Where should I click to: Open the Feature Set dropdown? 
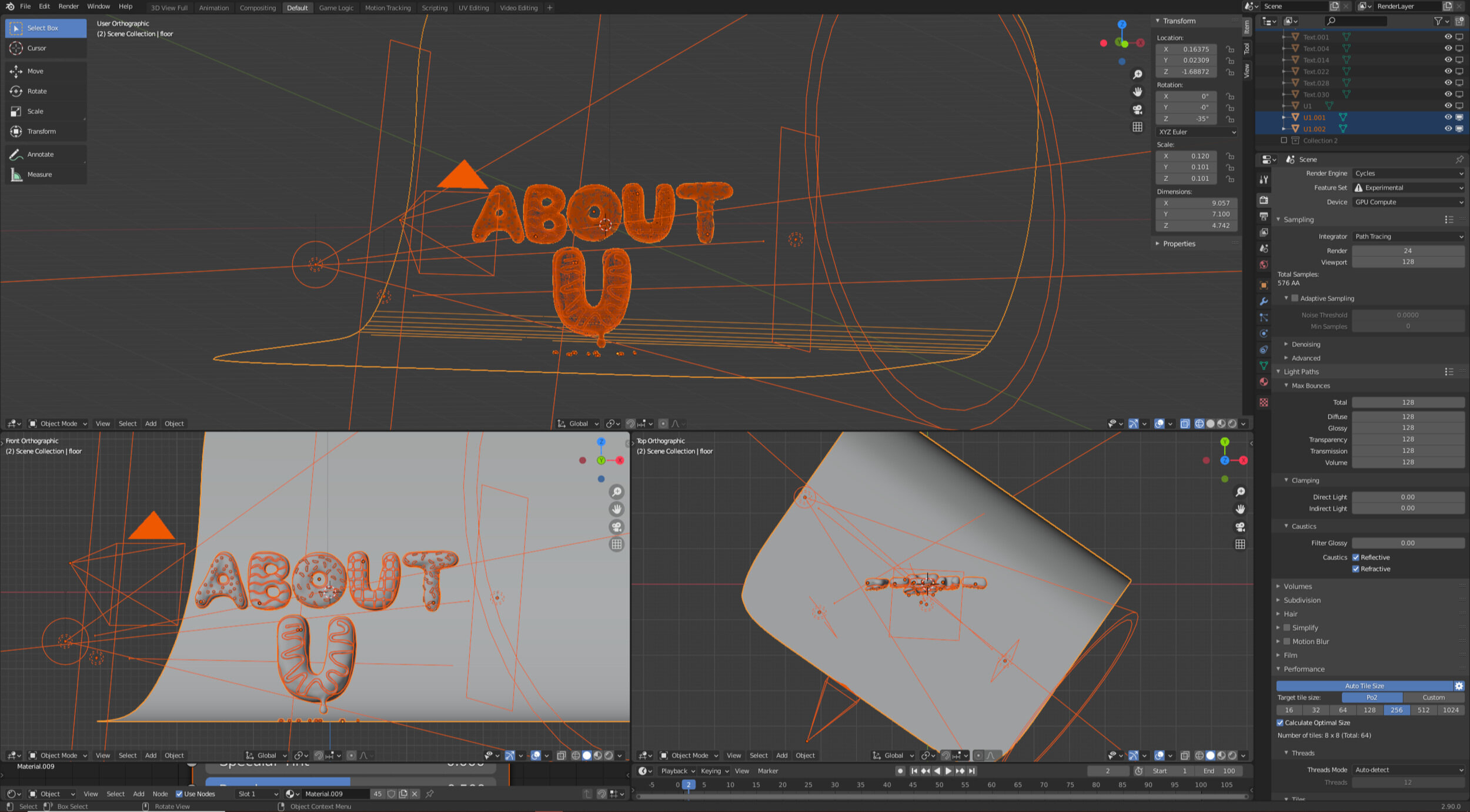click(1408, 188)
